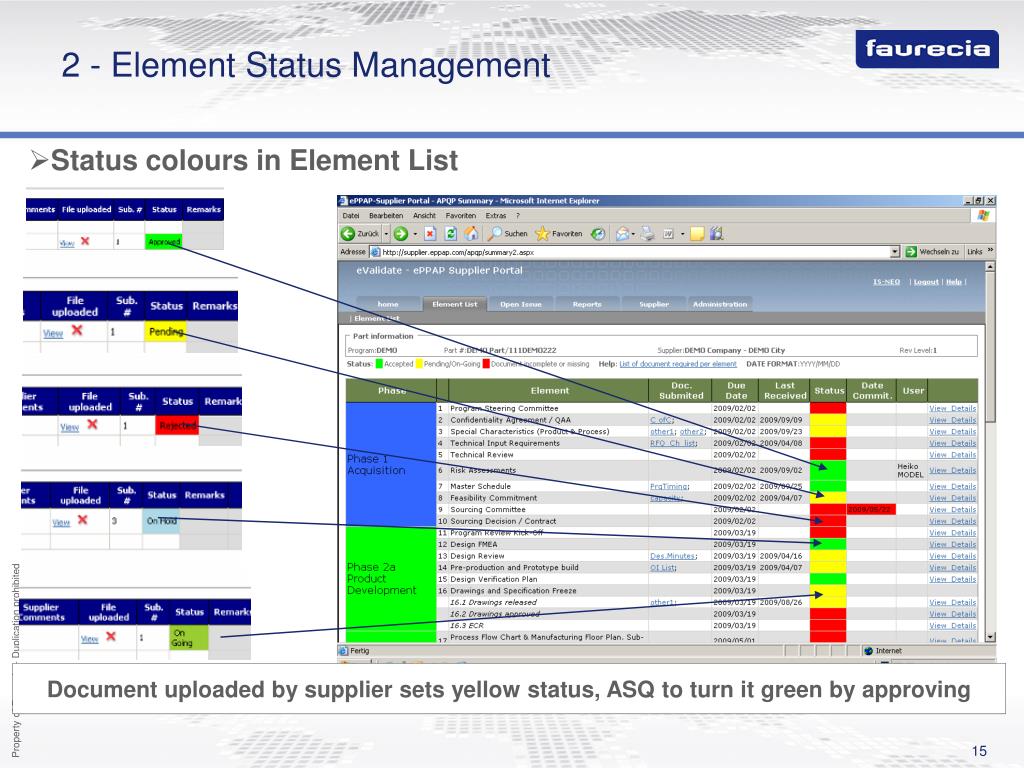Open the Supplier tab
This screenshot has width=1024, height=768.
tap(654, 304)
